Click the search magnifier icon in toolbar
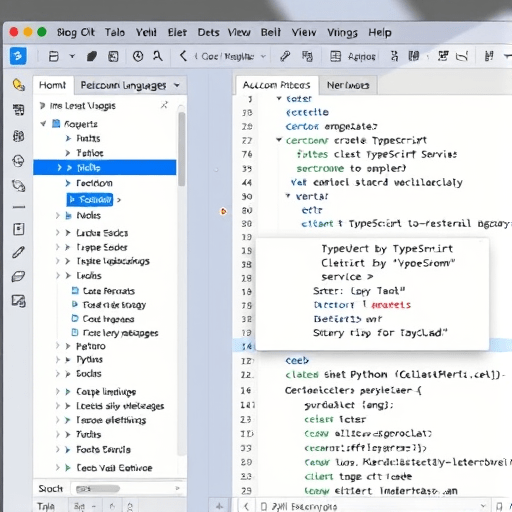Viewport: 512px width, 512px height. [158, 56]
